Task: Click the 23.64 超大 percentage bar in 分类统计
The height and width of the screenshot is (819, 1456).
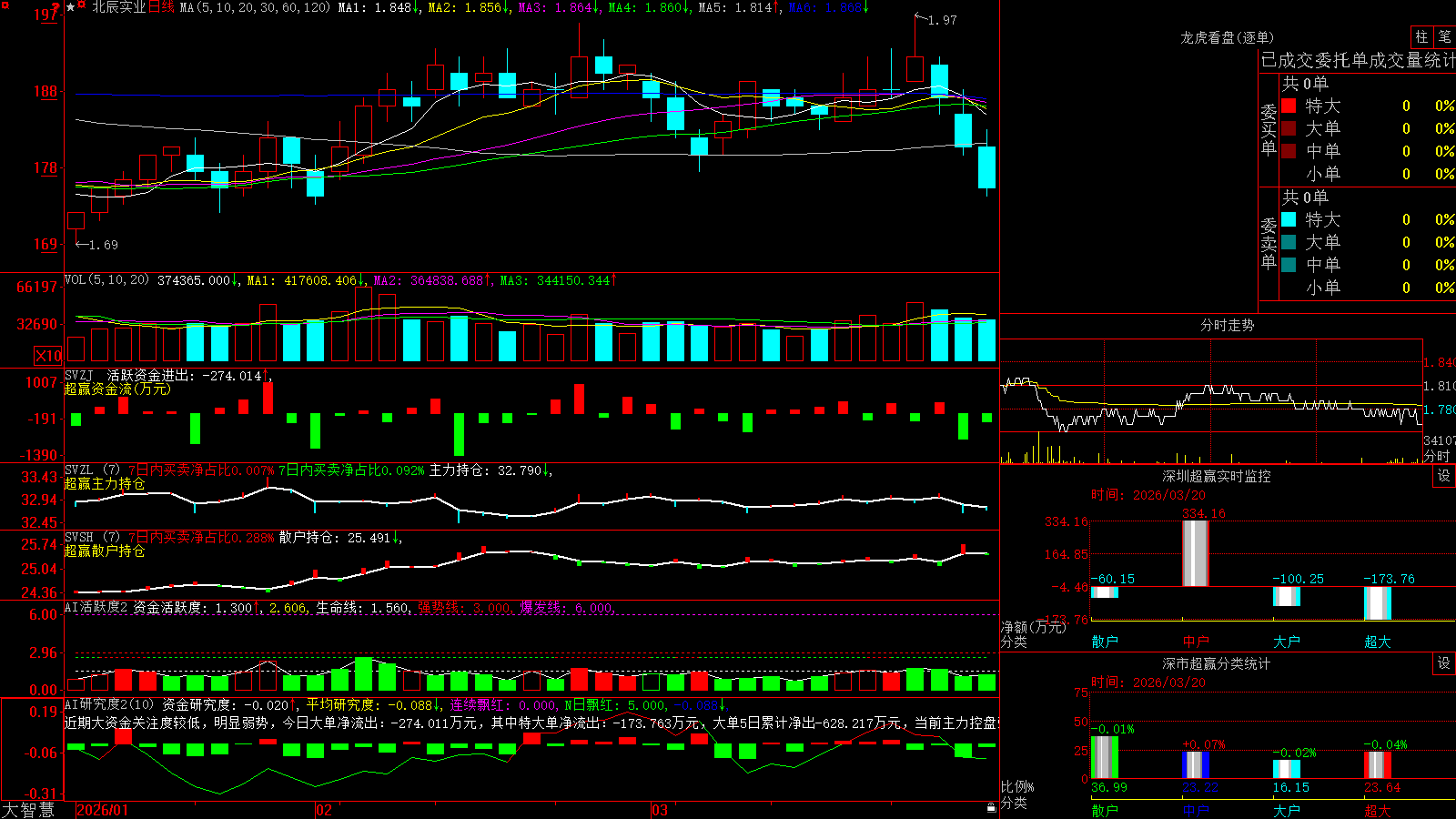Action: click(1378, 765)
